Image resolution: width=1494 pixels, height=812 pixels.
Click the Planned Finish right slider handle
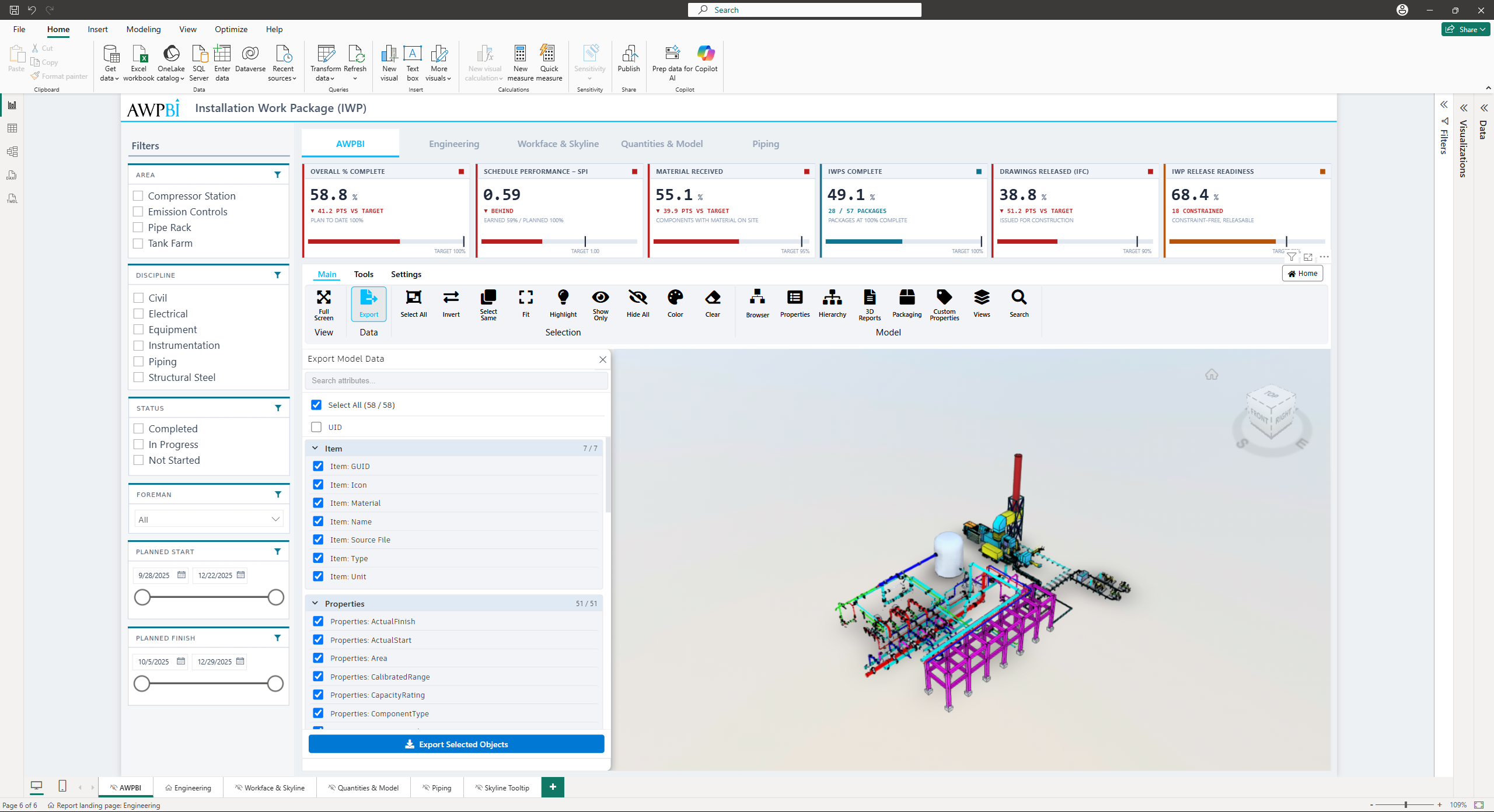click(275, 684)
